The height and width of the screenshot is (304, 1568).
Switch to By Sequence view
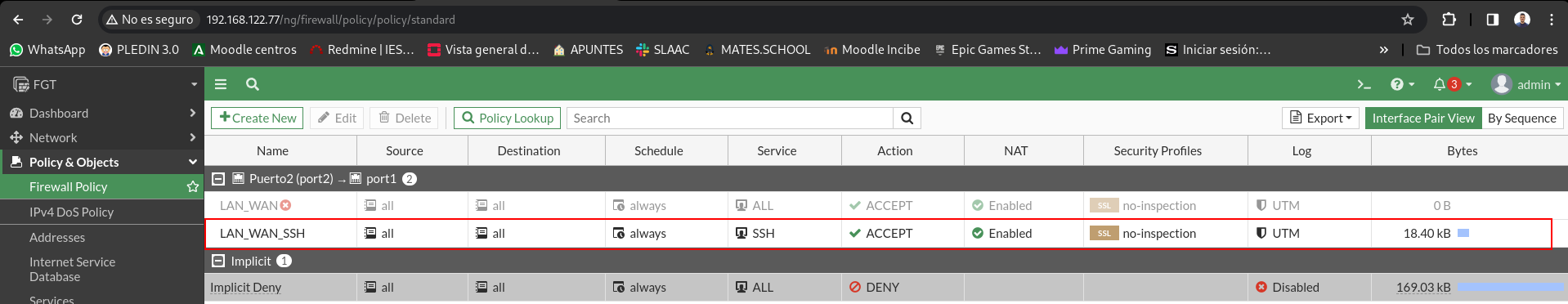[x=1522, y=118]
